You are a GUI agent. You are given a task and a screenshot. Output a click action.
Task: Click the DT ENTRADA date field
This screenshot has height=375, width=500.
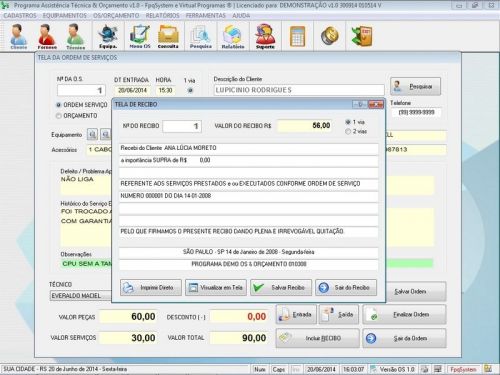point(132,90)
